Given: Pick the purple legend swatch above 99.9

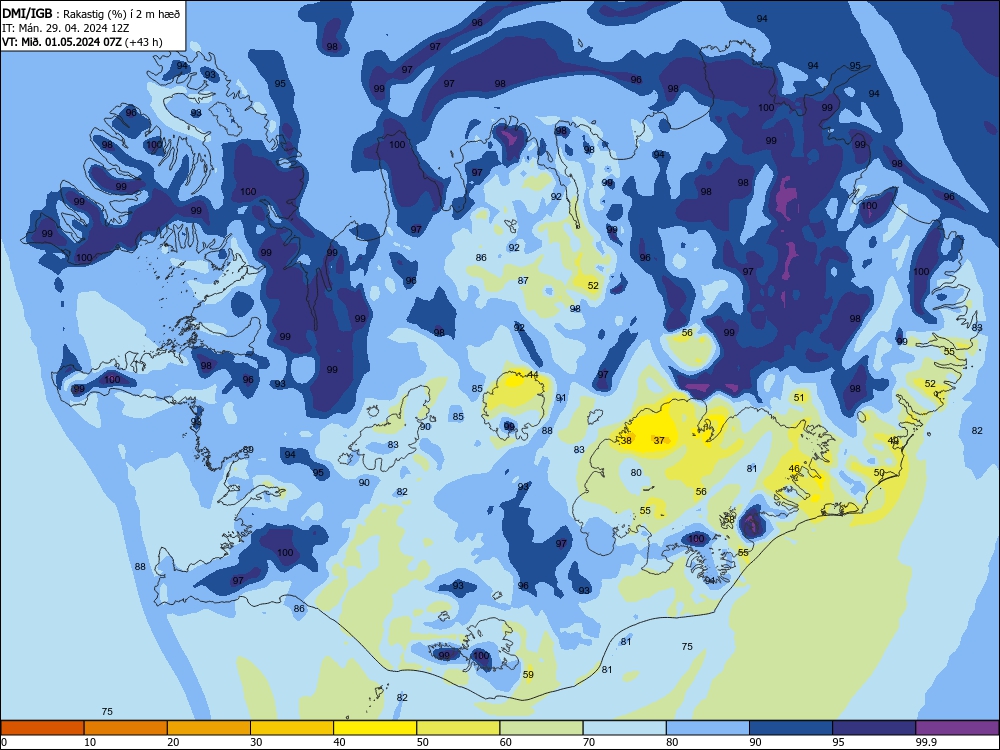Looking at the screenshot, I should [957, 728].
